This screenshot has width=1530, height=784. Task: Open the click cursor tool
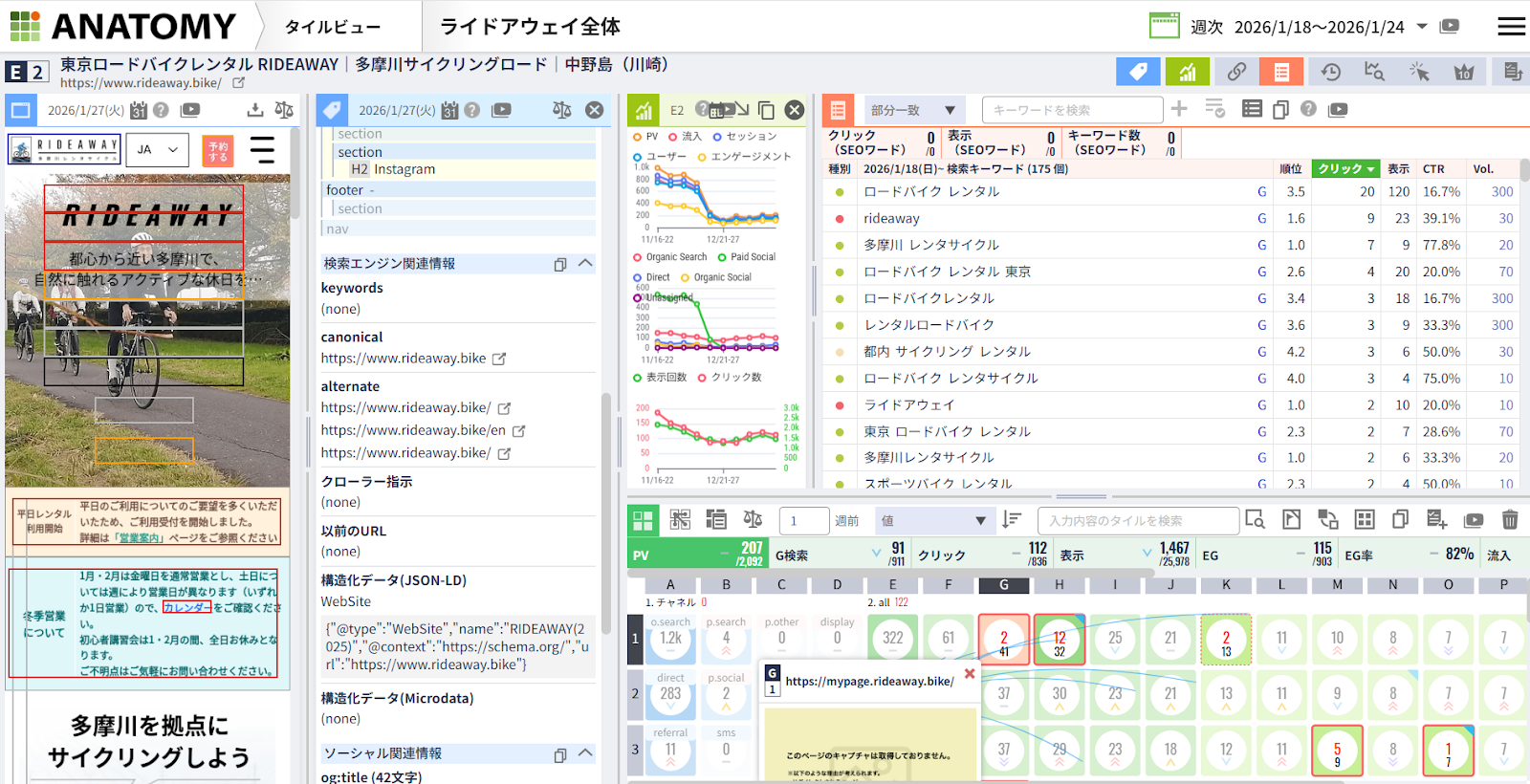tap(1419, 72)
